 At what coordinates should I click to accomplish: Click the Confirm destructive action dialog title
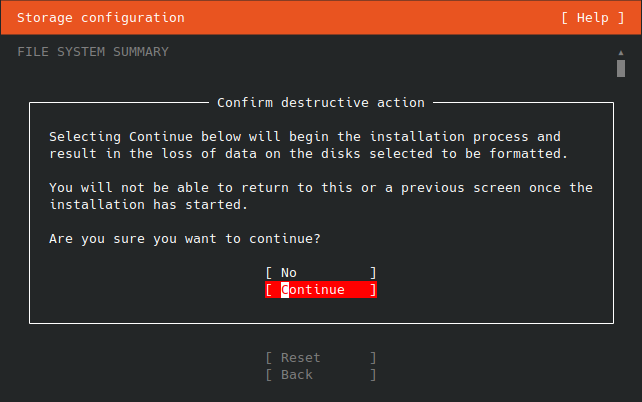pos(321,103)
